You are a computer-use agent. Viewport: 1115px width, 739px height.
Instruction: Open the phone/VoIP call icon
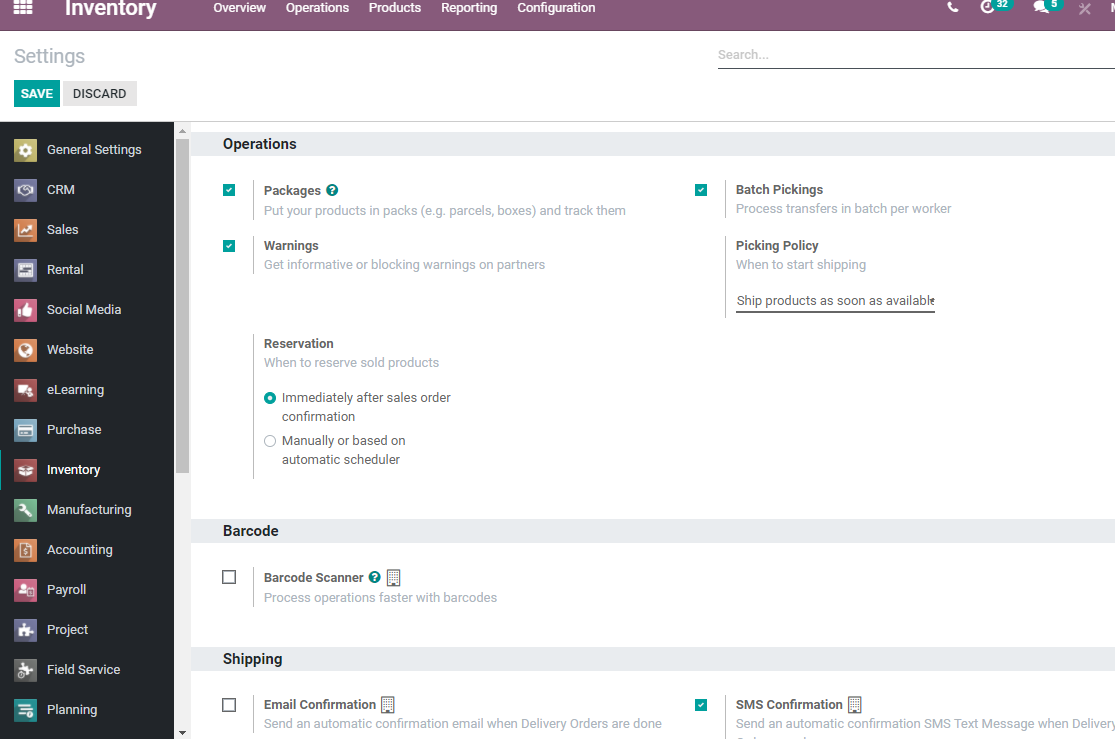[951, 8]
